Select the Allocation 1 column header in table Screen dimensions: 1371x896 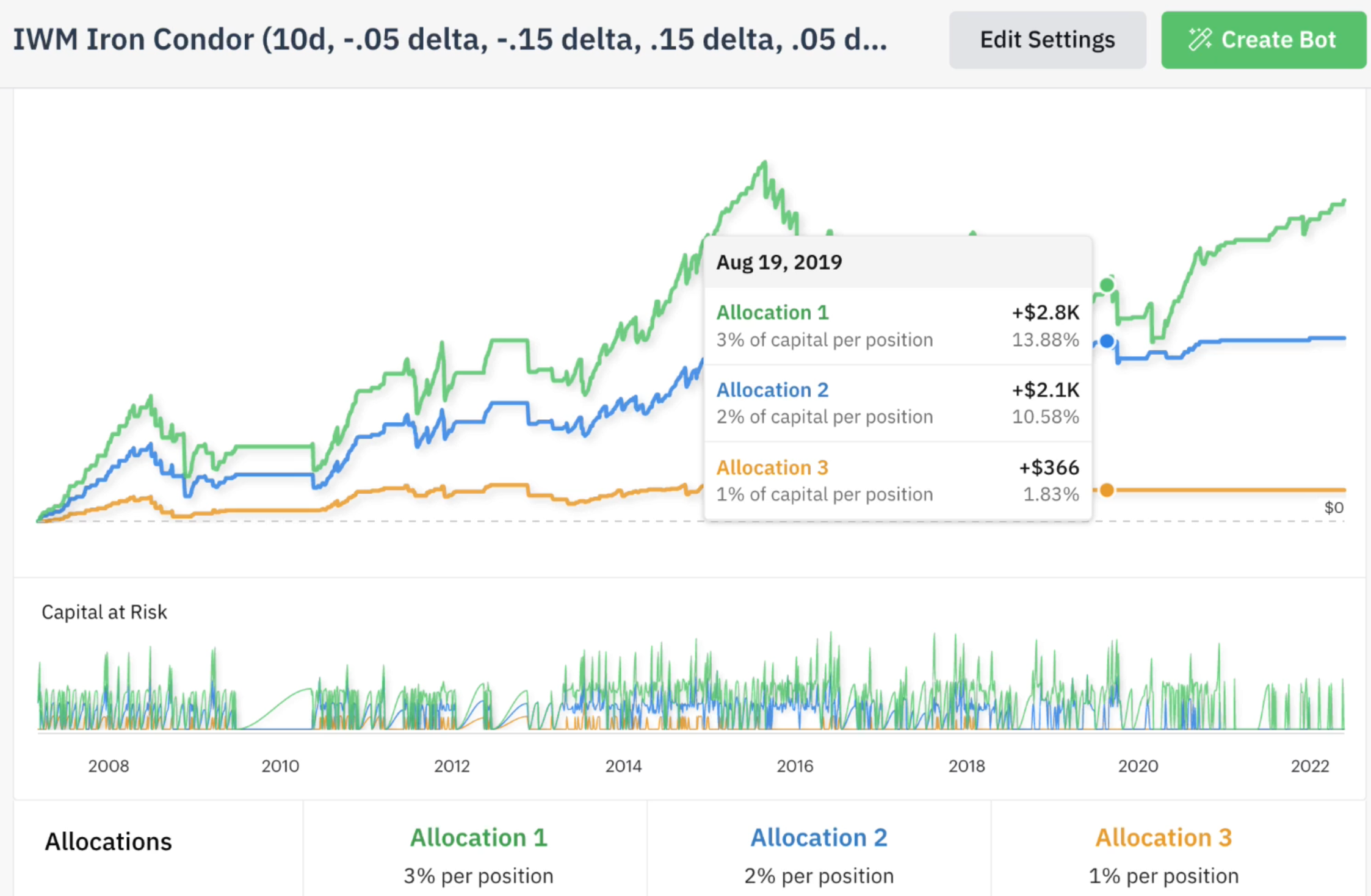tap(479, 838)
